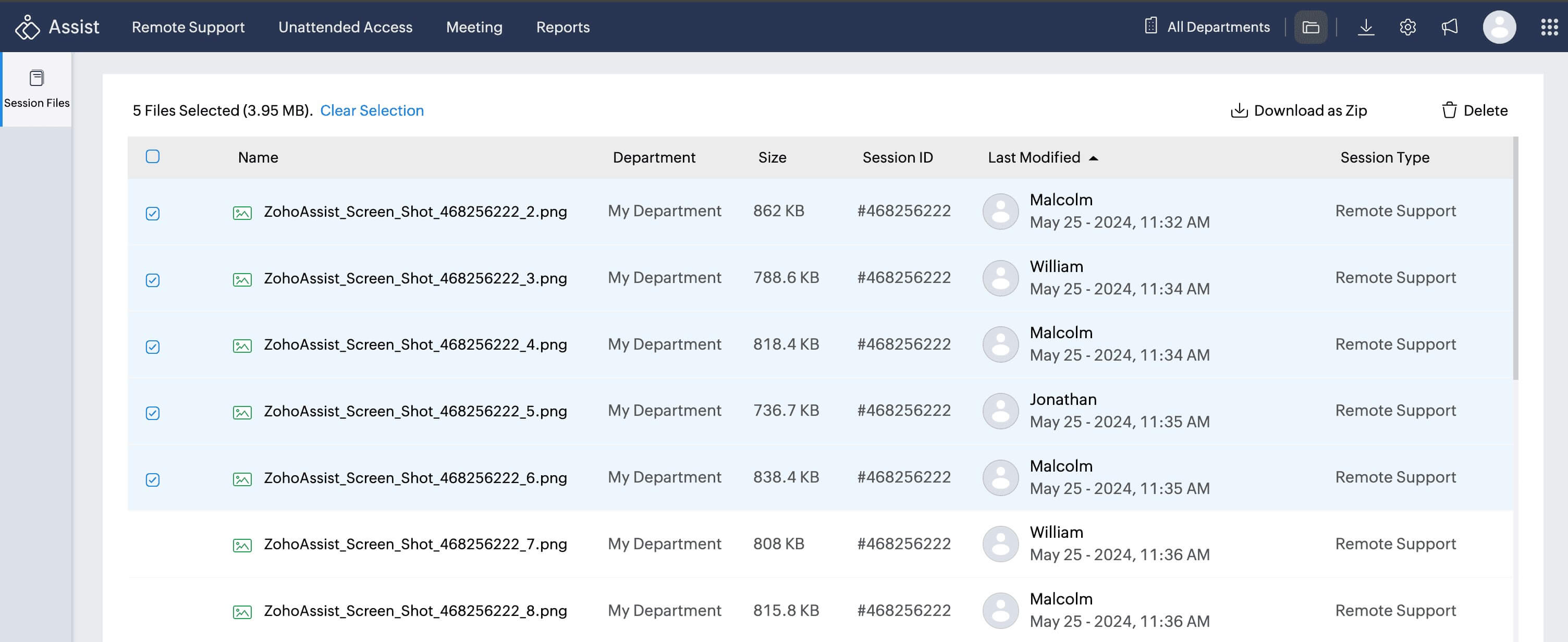Click image icon for Screen_Shot_468256222_3.png

pyautogui.click(x=242, y=280)
